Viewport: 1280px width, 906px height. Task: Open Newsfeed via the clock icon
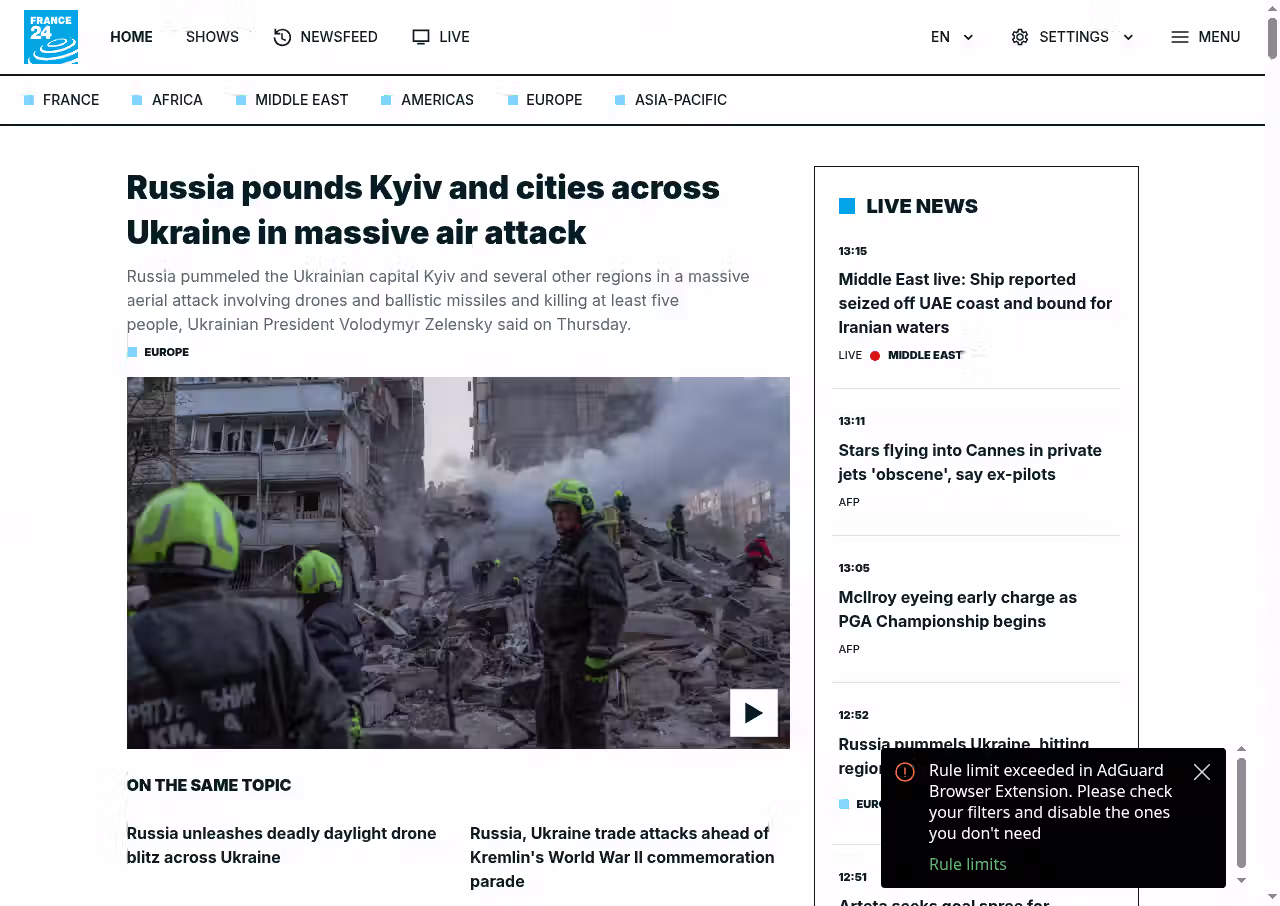282,37
